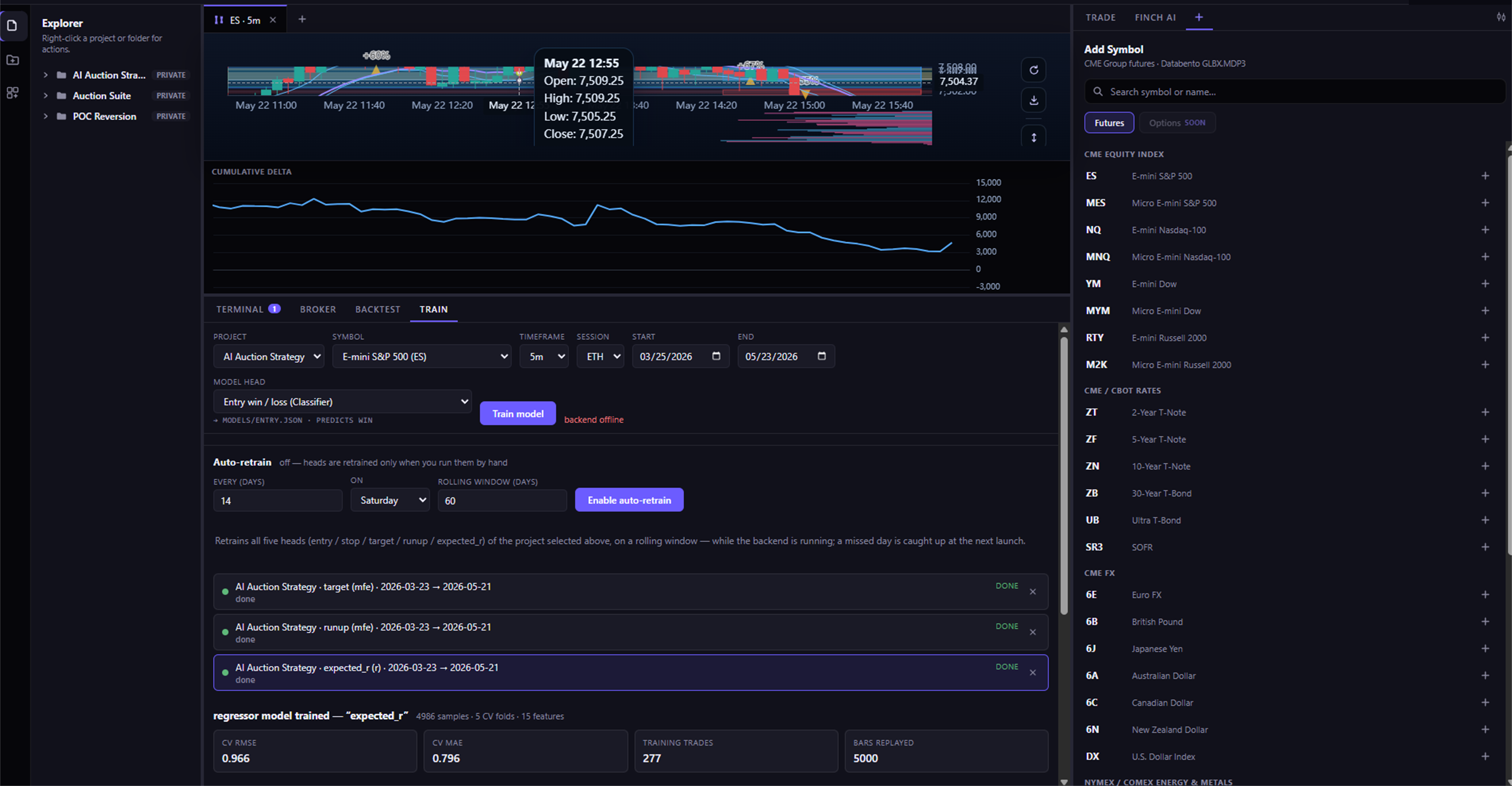Add ES E-mini S&P 500 symbol

1485,176
